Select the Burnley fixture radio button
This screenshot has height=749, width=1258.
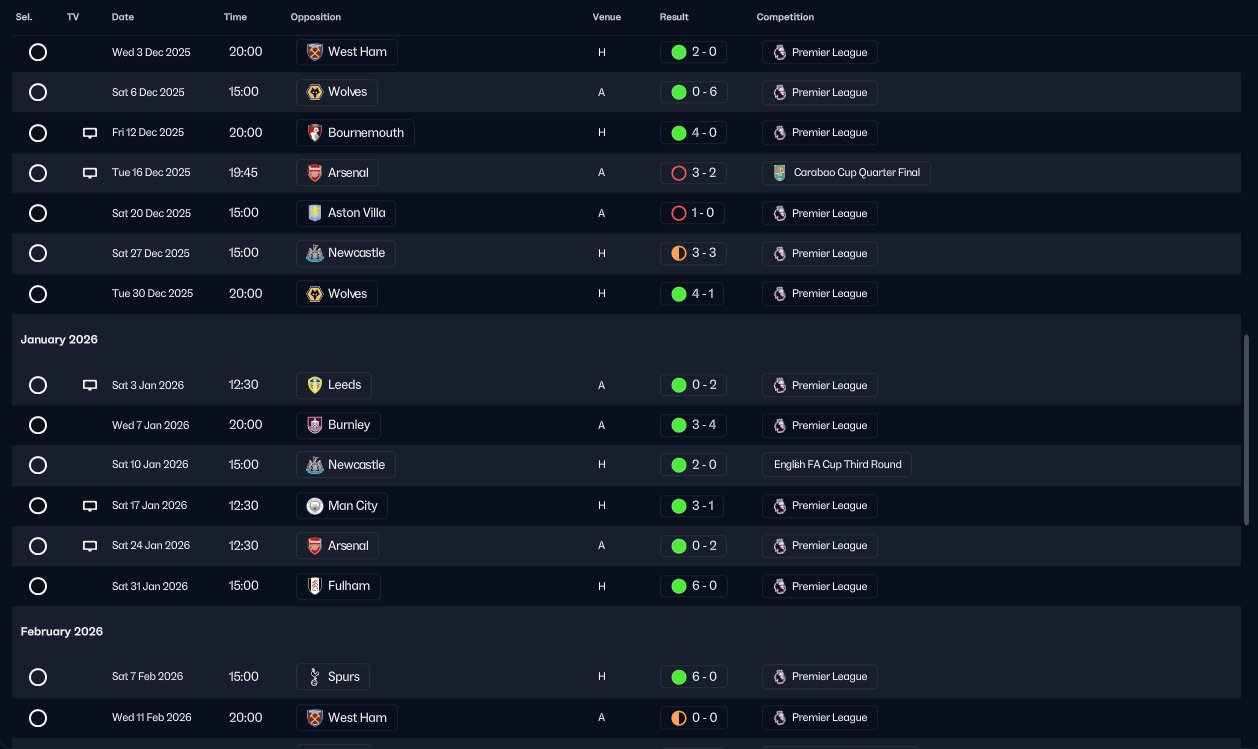click(38, 425)
